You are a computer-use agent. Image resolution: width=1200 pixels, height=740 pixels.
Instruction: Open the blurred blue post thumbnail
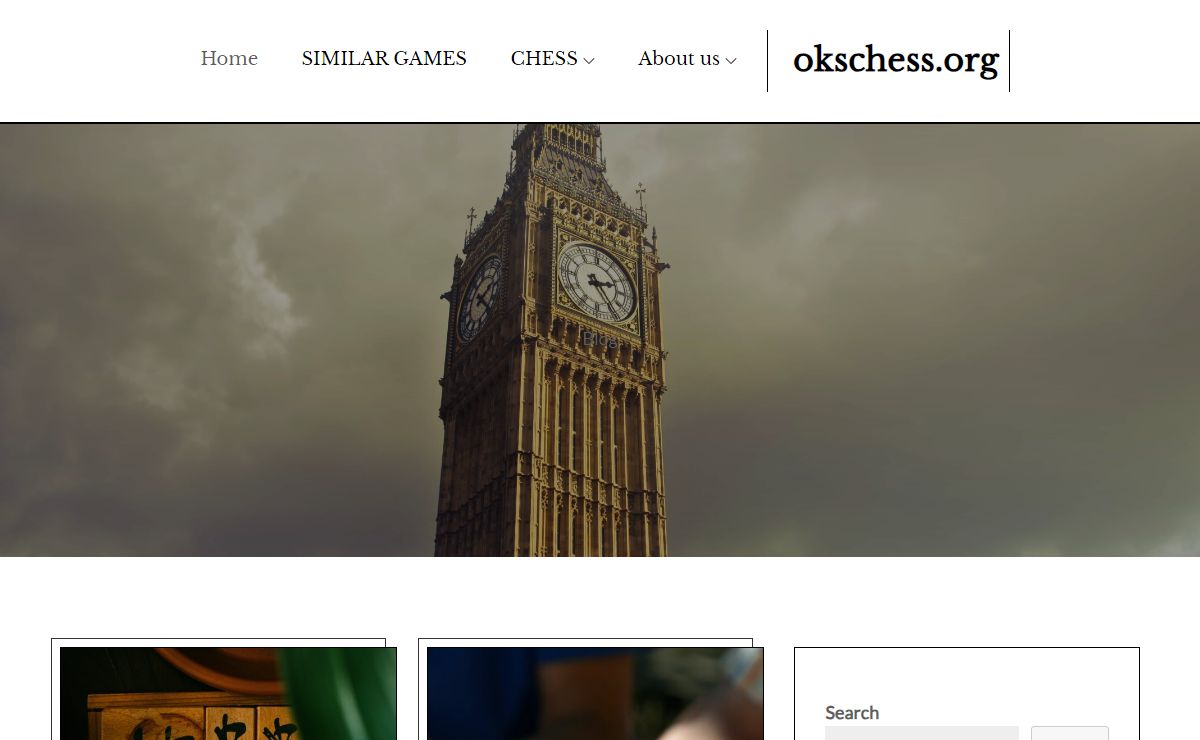click(x=595, y=693)
